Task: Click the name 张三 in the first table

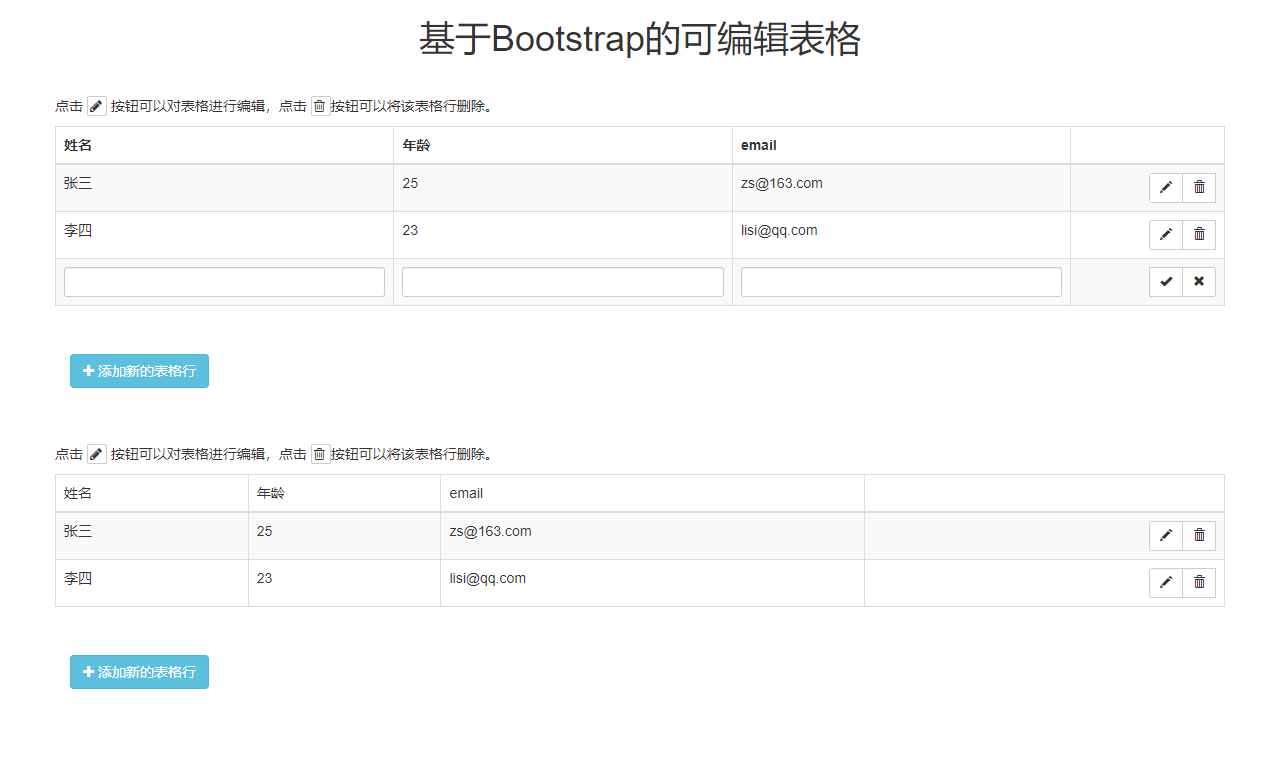Action: (x=78, y=183)
